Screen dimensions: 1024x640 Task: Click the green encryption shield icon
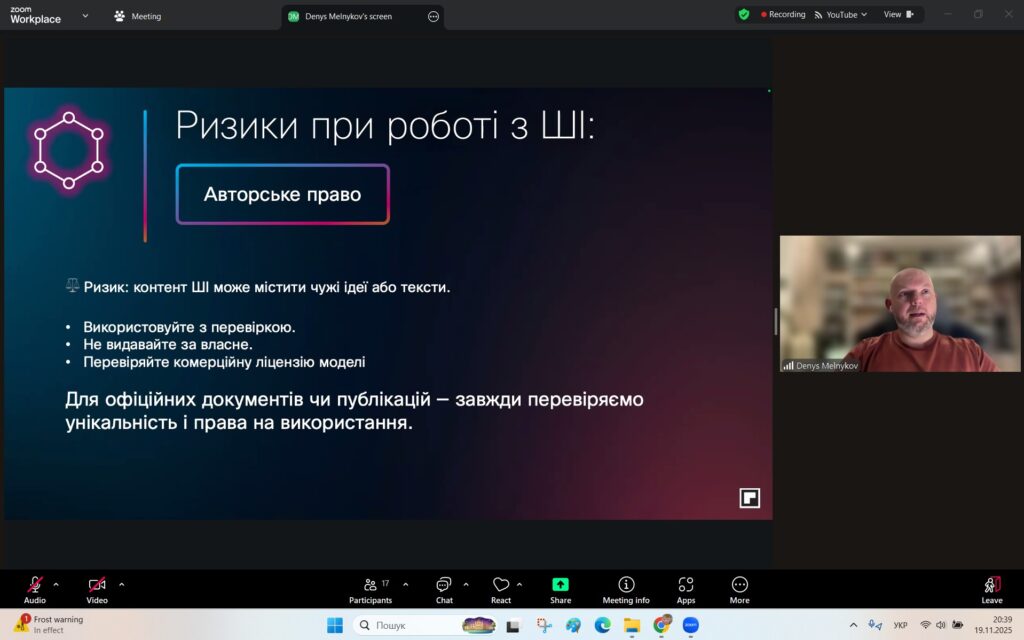tap(743, 15)
